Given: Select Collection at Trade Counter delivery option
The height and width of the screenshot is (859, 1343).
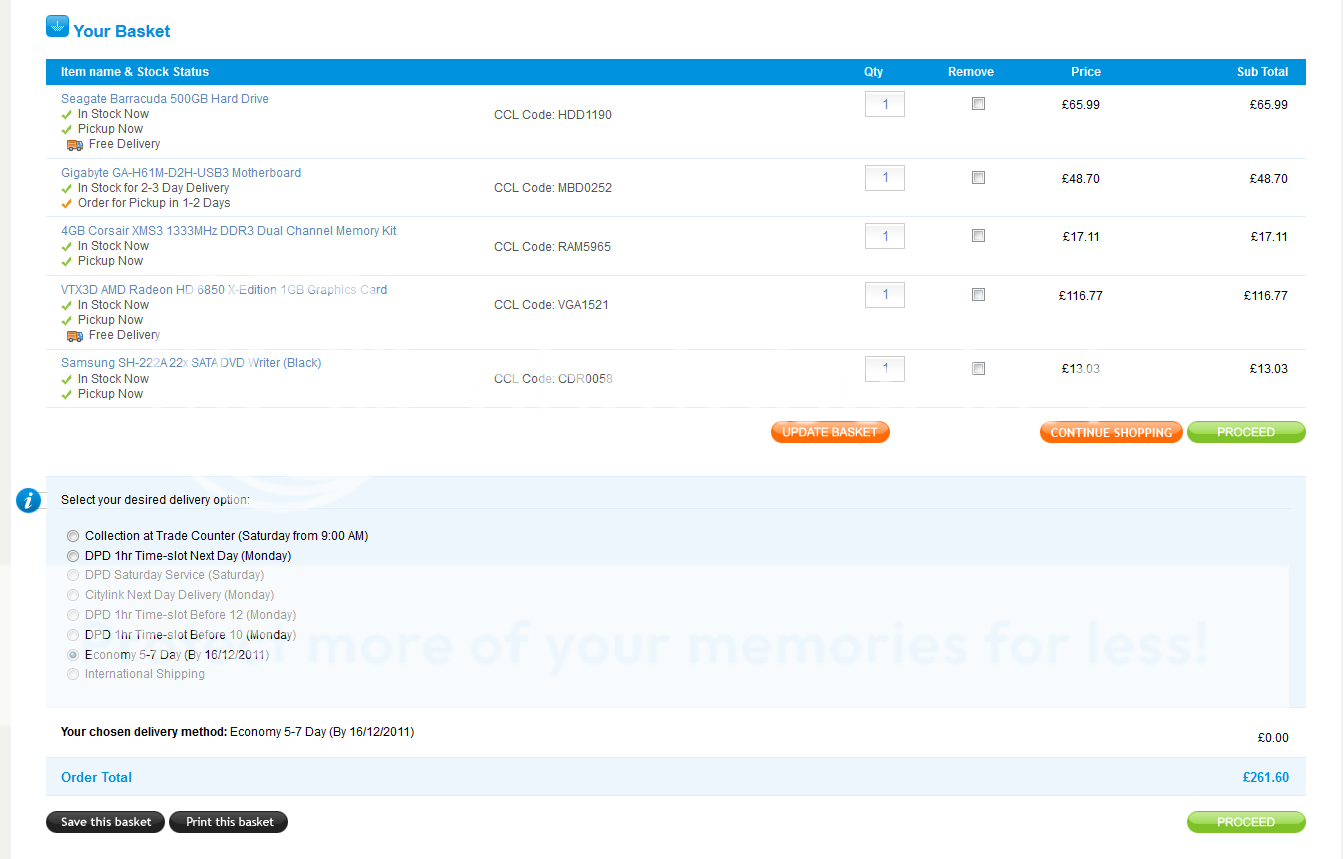Looking at the screenshot, I should (73, 536).
